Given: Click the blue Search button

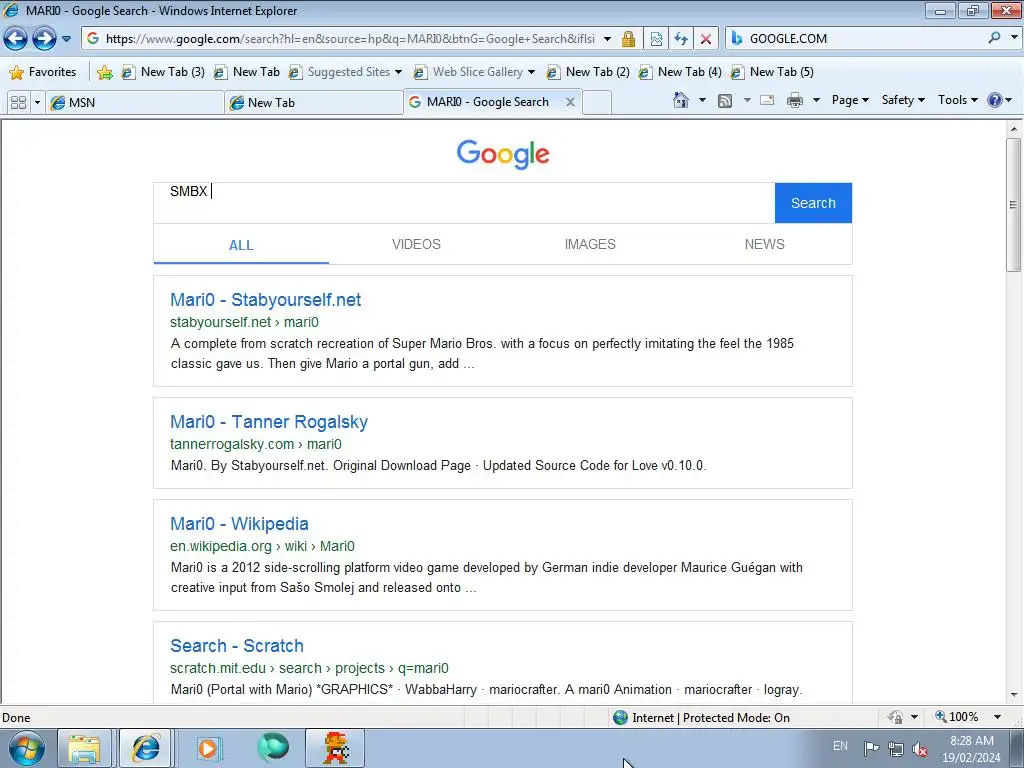Looking at the screenshot, I should pos(813,203).
